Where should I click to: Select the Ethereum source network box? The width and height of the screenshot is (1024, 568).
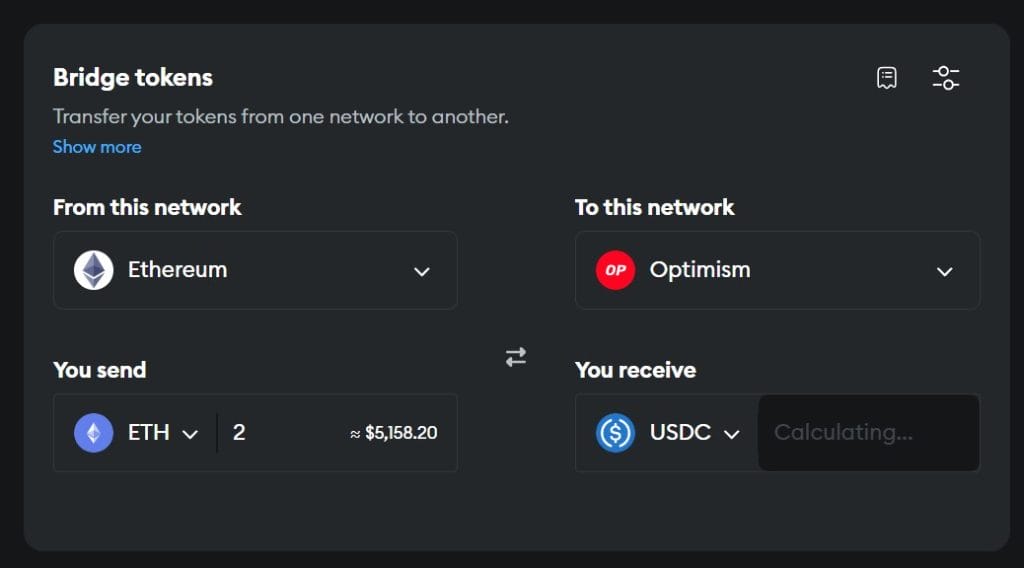point(255,270)
